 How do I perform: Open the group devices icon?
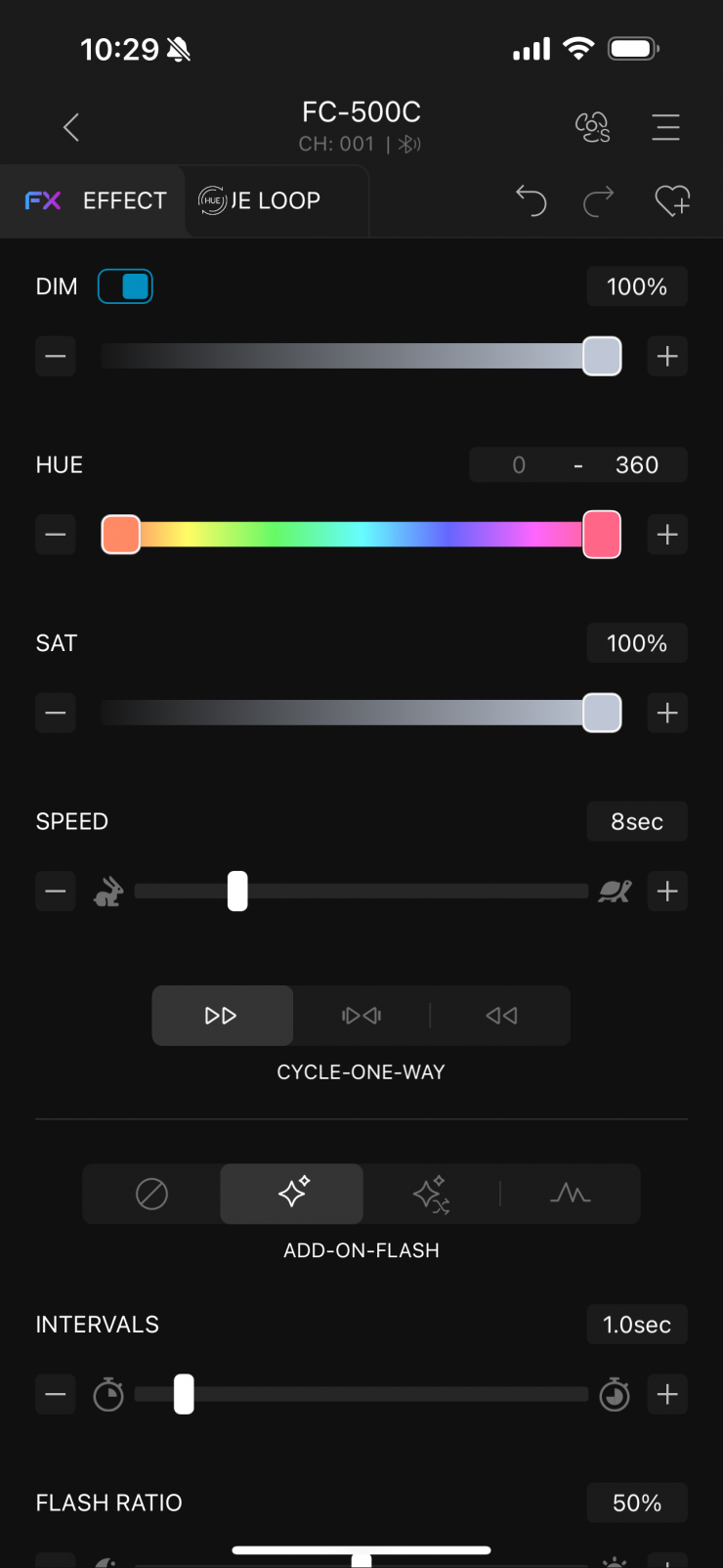[592, 127]
